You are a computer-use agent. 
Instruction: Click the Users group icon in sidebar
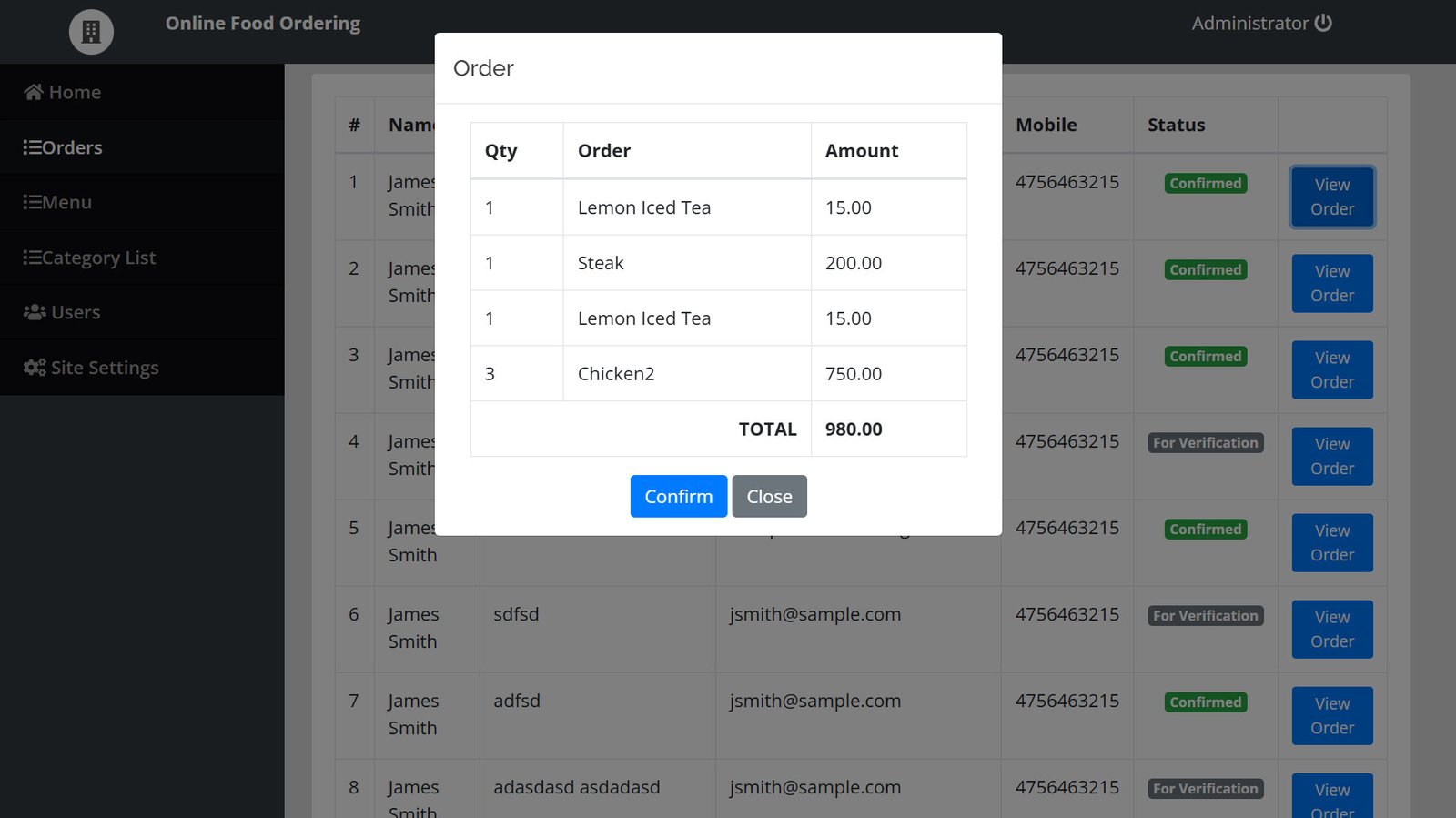[x=35, y=312]
